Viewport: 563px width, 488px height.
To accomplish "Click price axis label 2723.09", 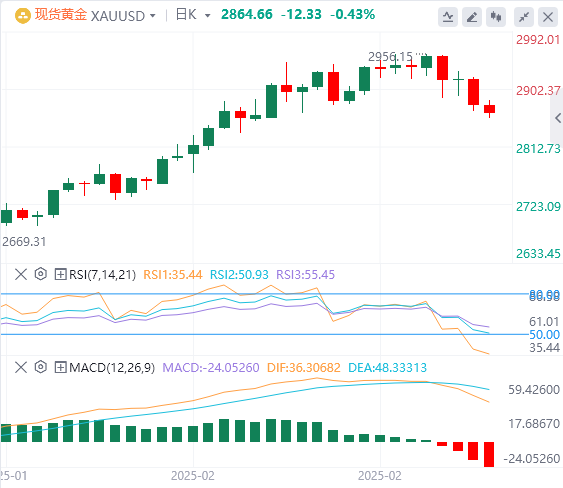I will point(538,207).
